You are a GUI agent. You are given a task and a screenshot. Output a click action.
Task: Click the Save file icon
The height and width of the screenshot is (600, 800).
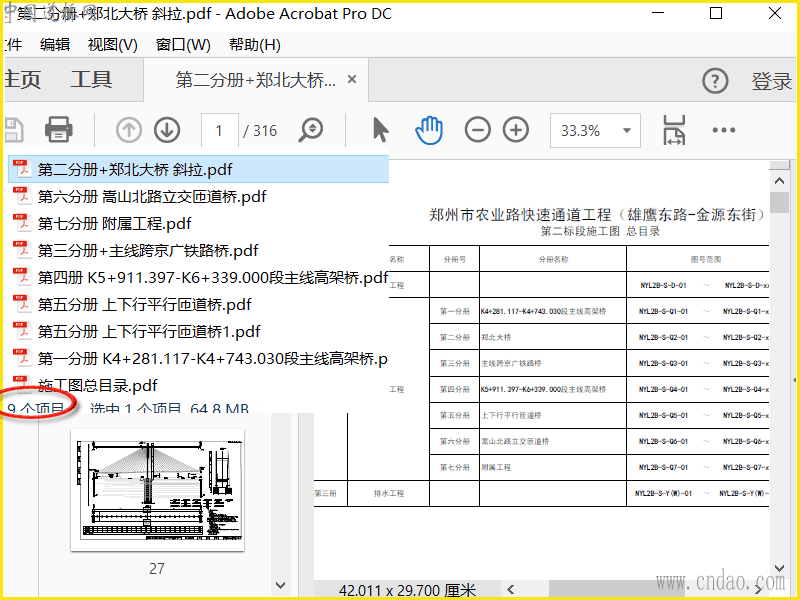pyautogui.click(x=13, y=130)
